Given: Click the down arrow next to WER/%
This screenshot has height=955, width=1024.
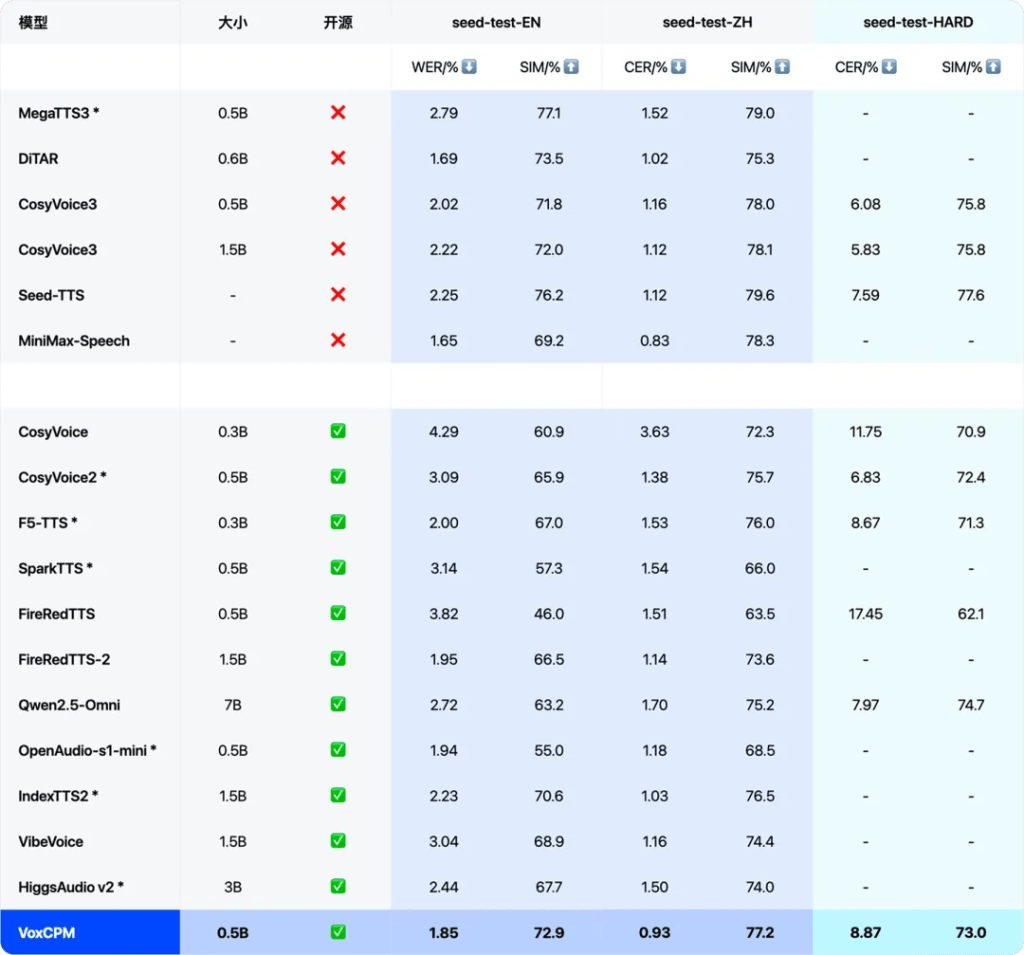Looking at the screenshot, I should 469,67.
